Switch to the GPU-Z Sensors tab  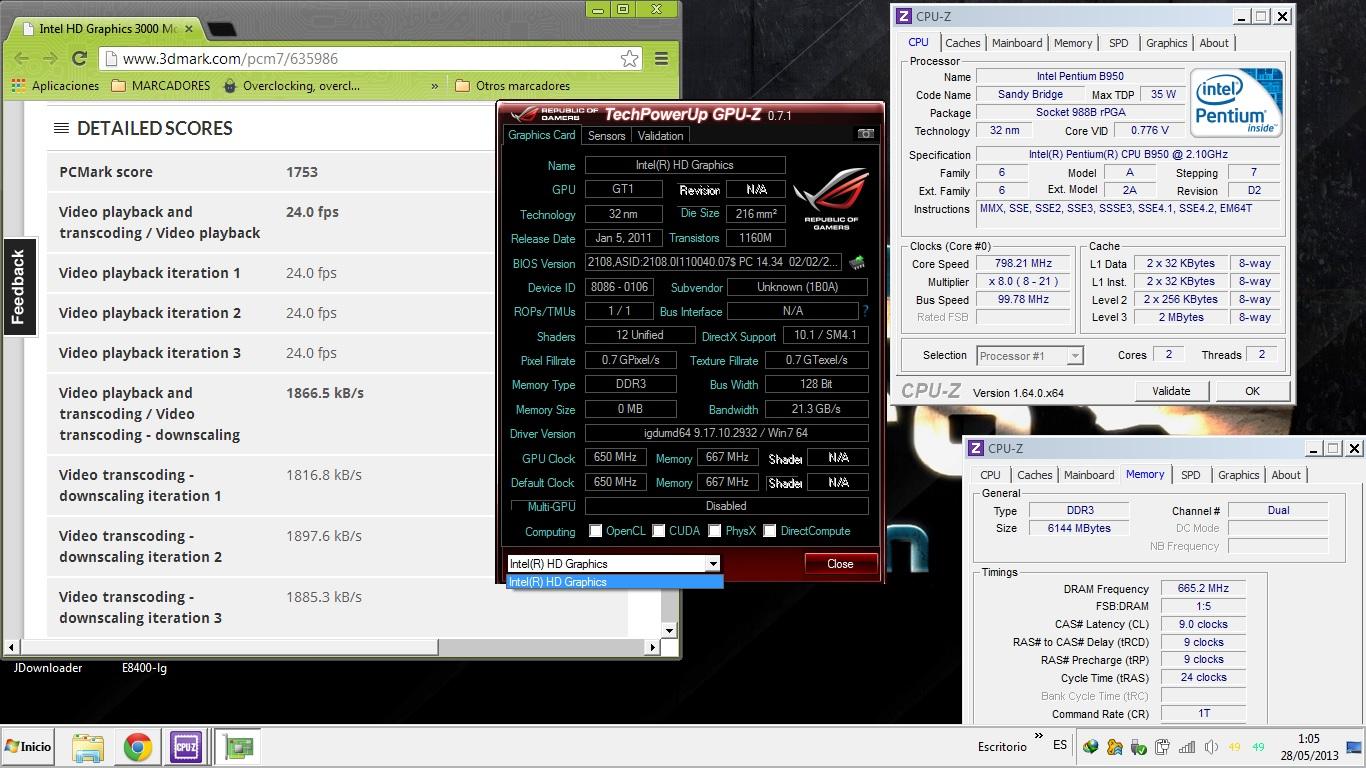[x=606, y=135]
